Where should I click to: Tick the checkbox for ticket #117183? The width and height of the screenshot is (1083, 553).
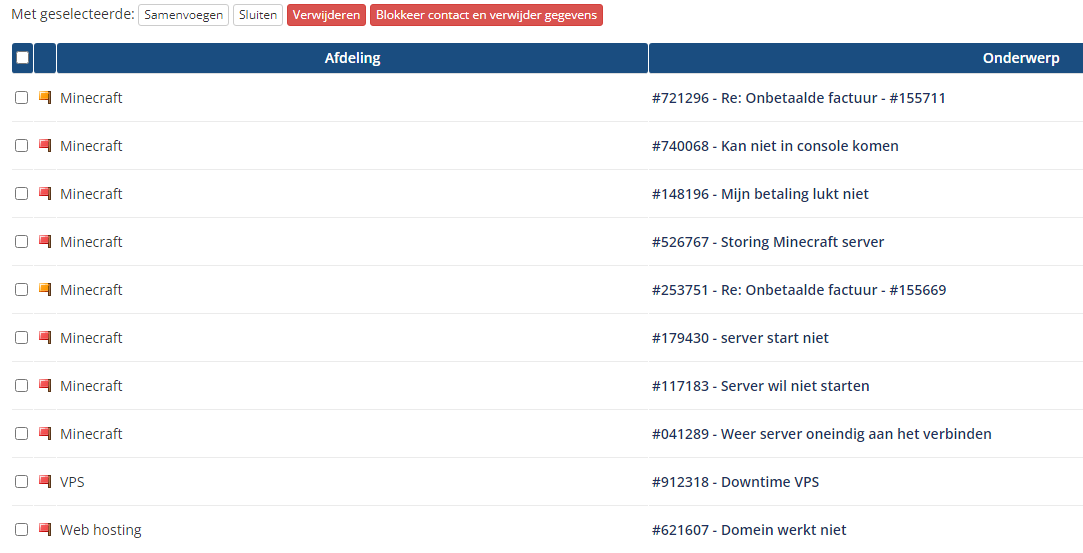[x=22, y=386]
